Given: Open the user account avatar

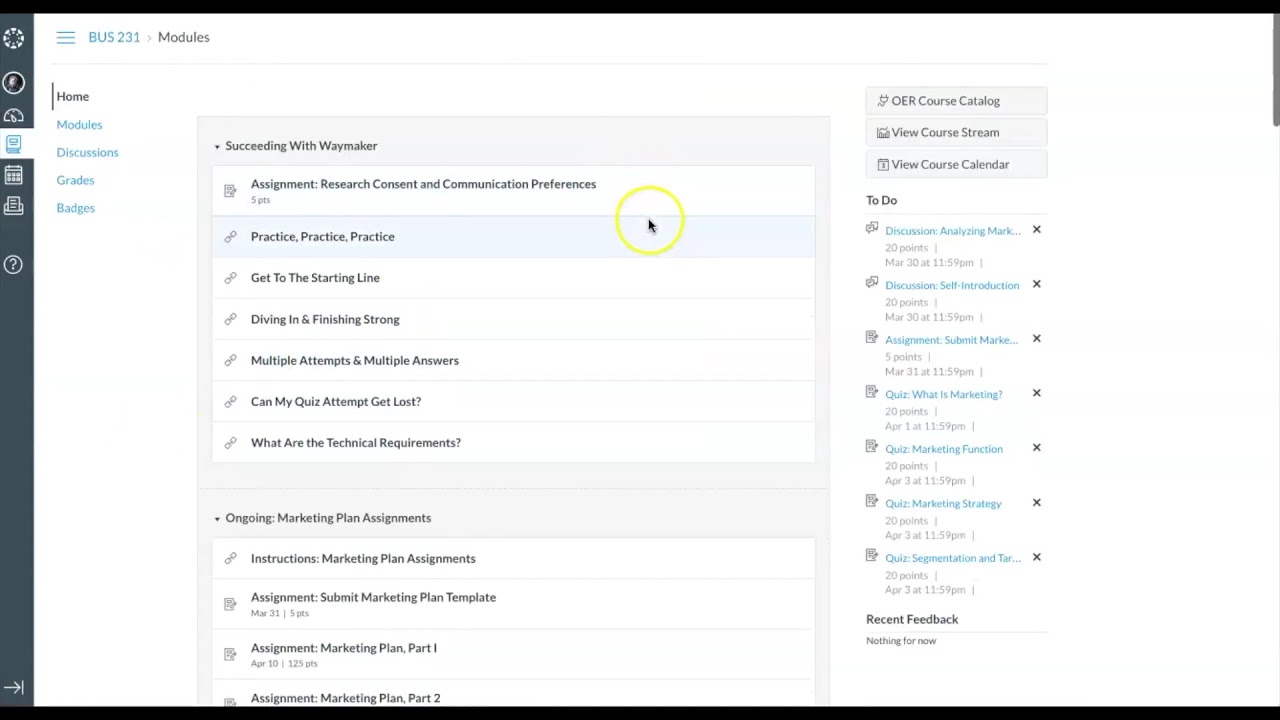Looking at the screenshot, I should coord(14,83).
